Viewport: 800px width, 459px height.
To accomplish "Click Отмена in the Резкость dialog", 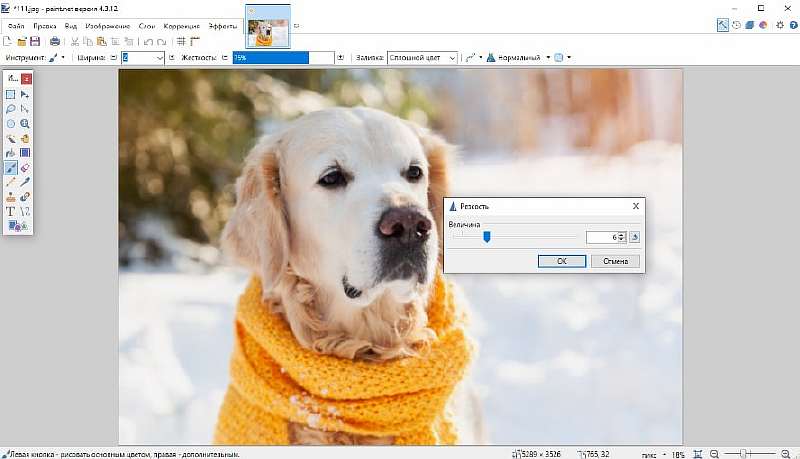I will (615, 261).
